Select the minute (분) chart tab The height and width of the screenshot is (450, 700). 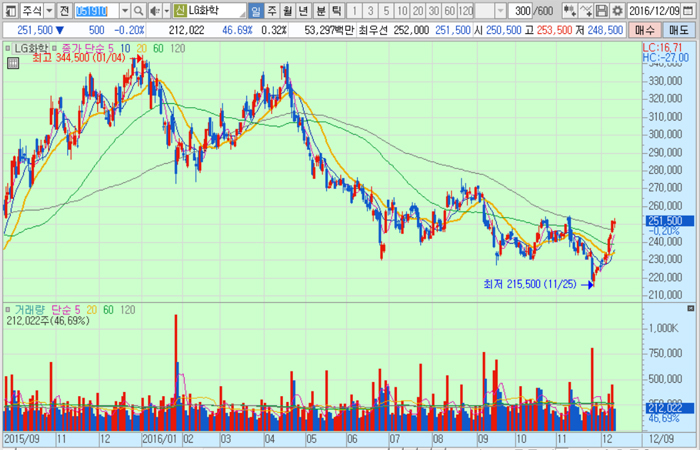[321, 10]
